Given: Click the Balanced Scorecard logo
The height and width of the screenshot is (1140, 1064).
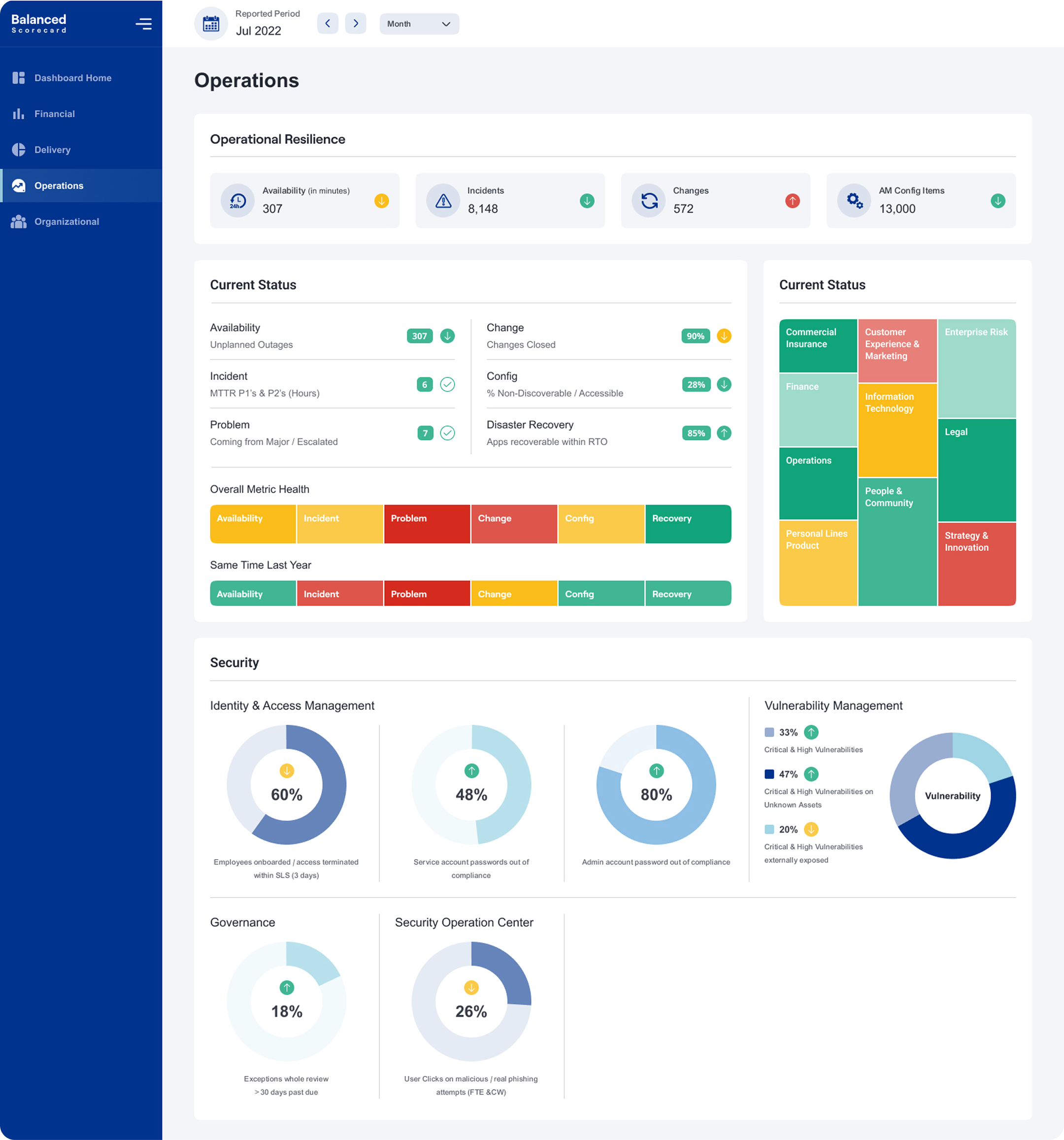Looking at the screenshot, I should pyautogui.click(x=39, y=24).
